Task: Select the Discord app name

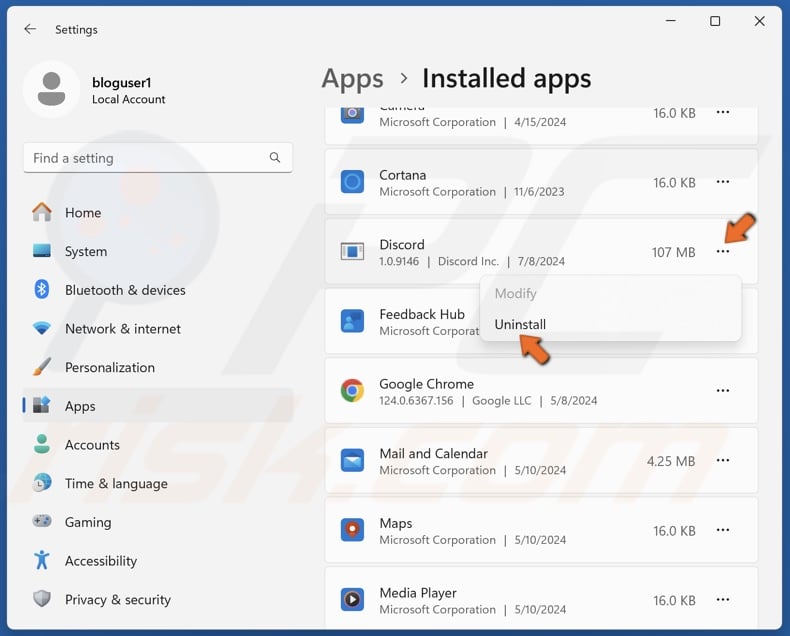Action: 402,244
